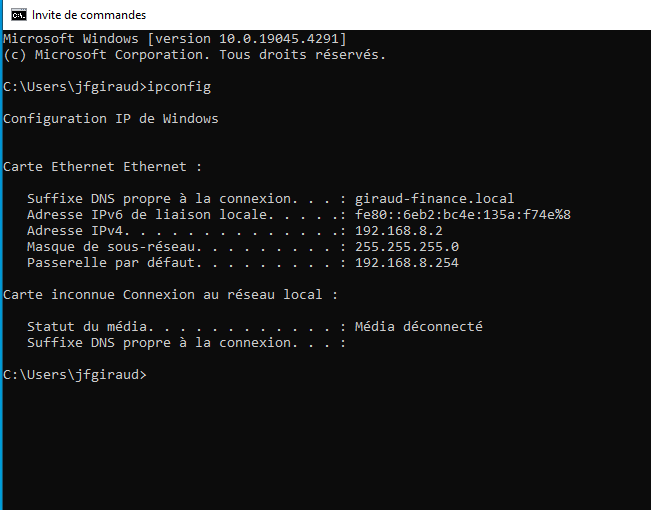Click the IPv6 link-local address fe80::6eb2
This screenshot has width=651, height=510.
pyautogui.click(x=463, y=215)
